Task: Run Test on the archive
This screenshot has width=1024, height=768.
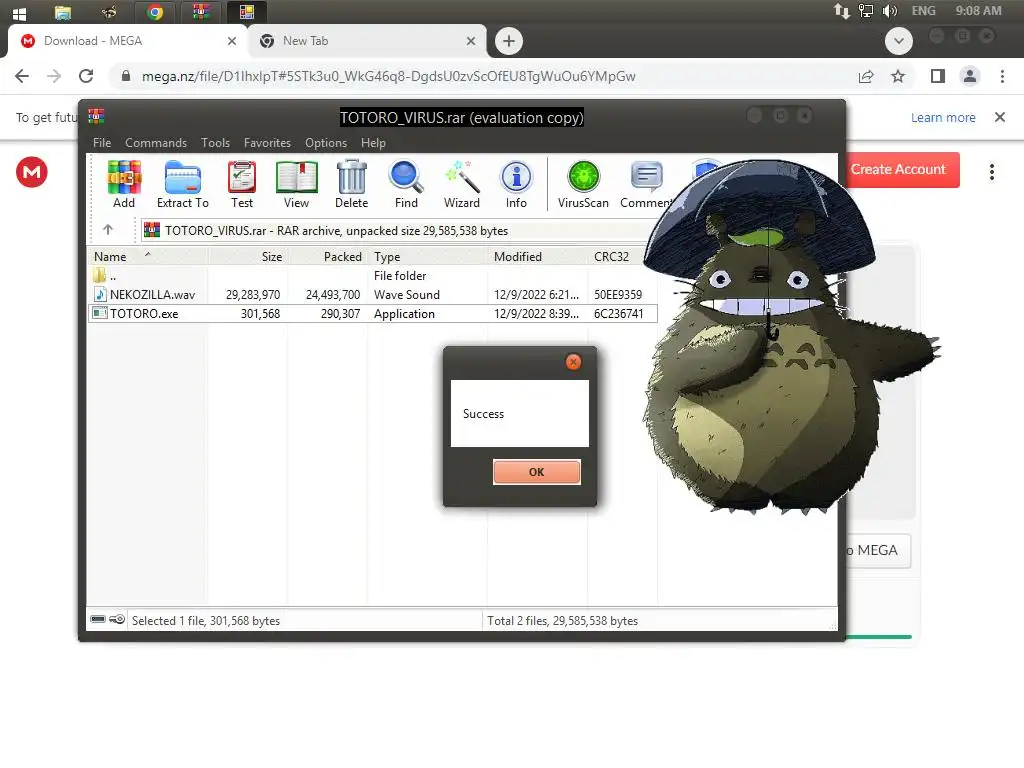Action: pyautogui.click(x=242, y=185)
